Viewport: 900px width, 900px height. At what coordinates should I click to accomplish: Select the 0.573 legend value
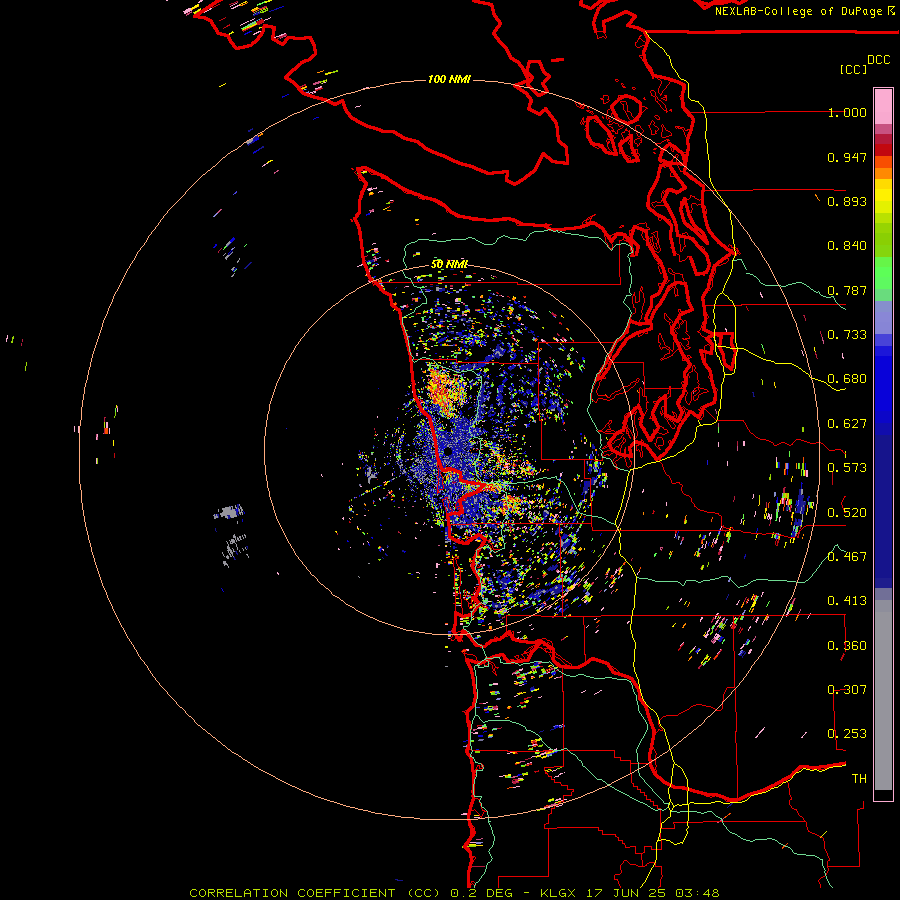(x=847, y=468)
